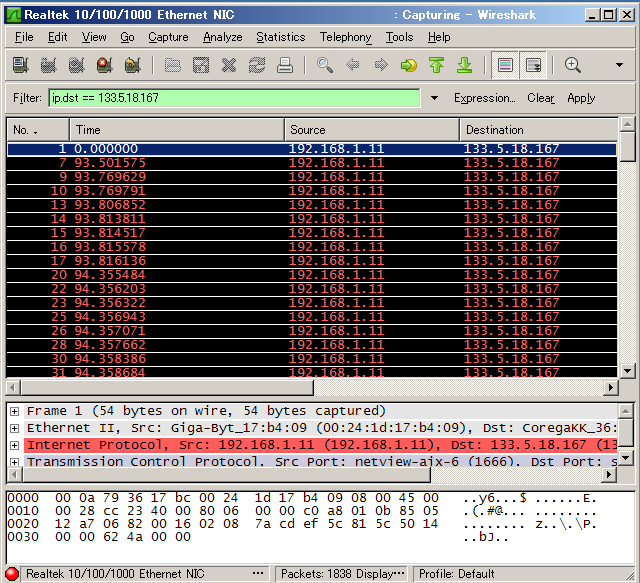Go to specified packet icon
The image size is (640, 583).
[x=409, y=65]
